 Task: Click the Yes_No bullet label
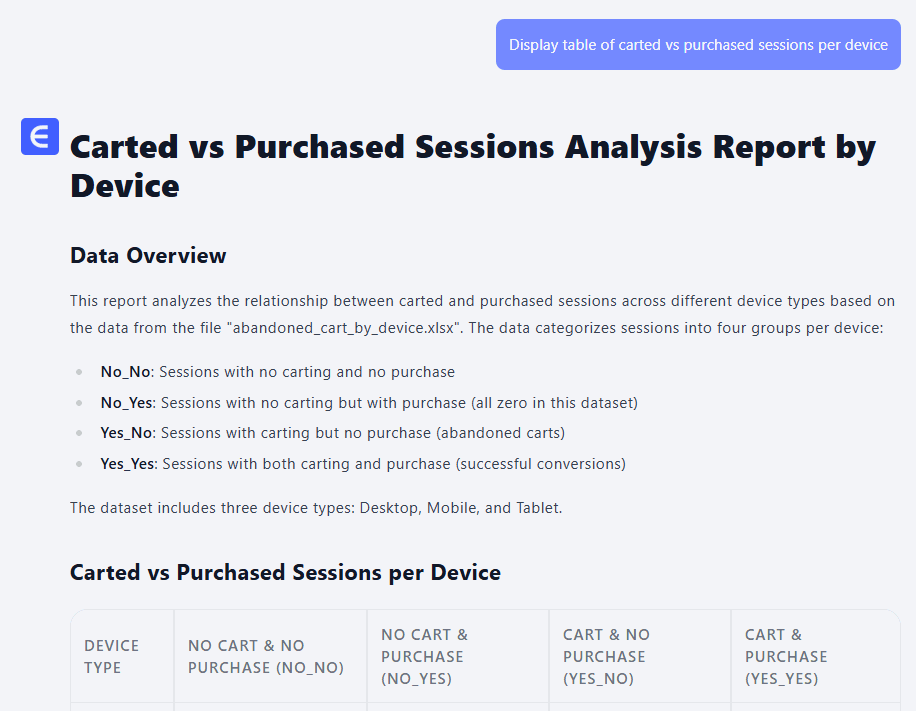click(x=127, y=433)
